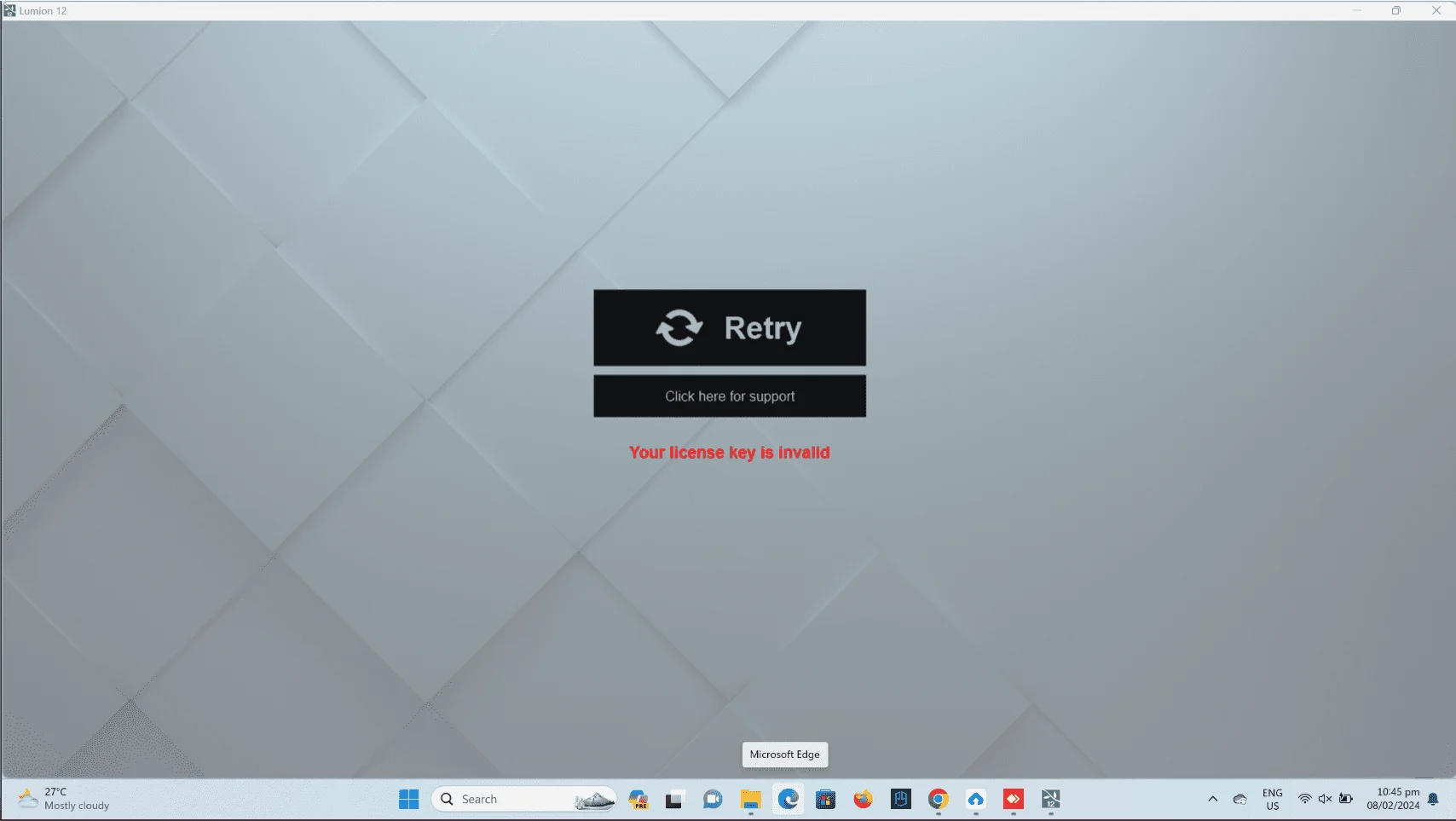This screenshot has width=1456, height=821.
Task: Open the Click here for support link
Action: (x=730, y=396)
